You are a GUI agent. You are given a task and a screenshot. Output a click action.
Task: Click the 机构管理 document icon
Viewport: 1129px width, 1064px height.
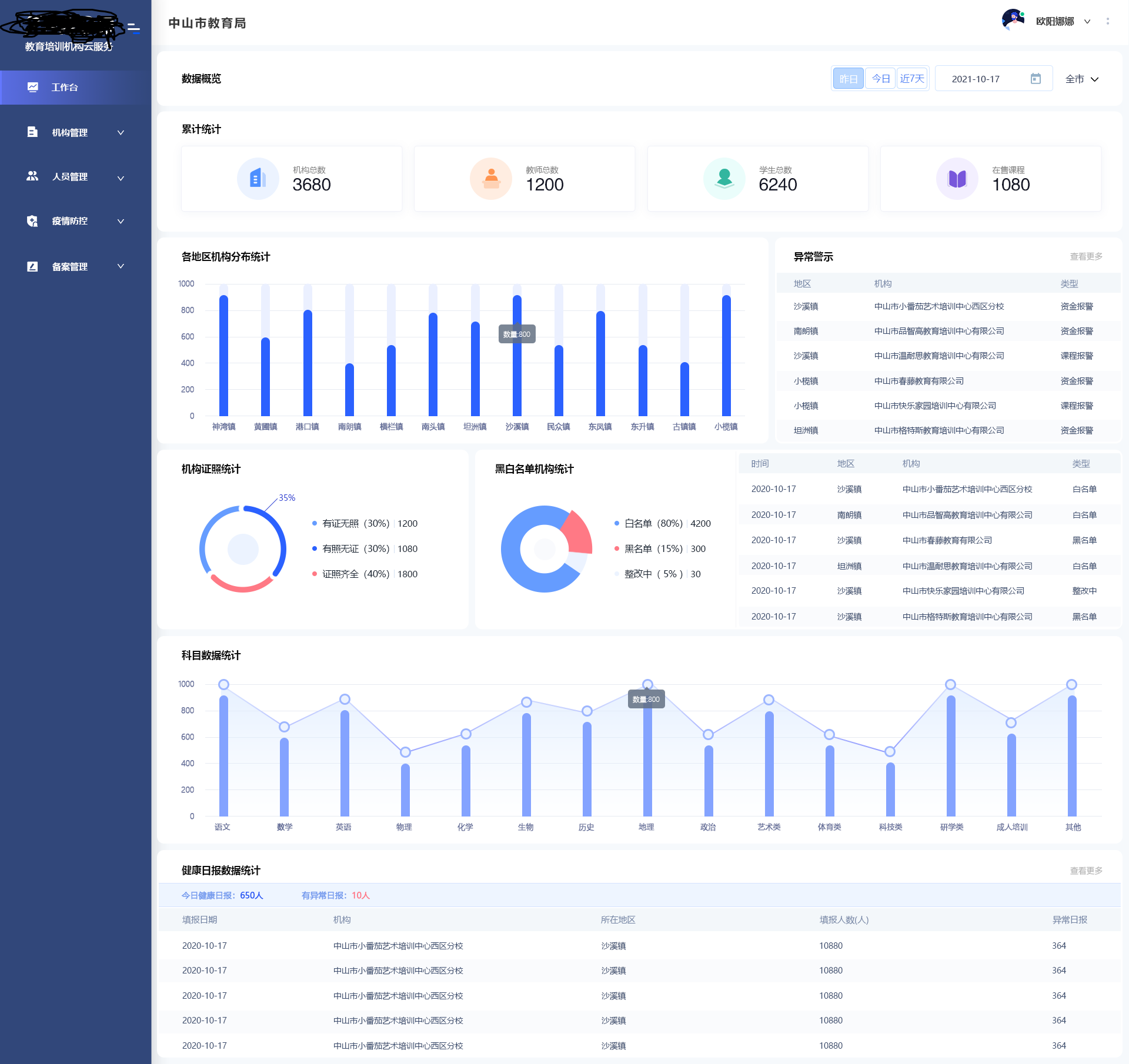pos(32,132)
